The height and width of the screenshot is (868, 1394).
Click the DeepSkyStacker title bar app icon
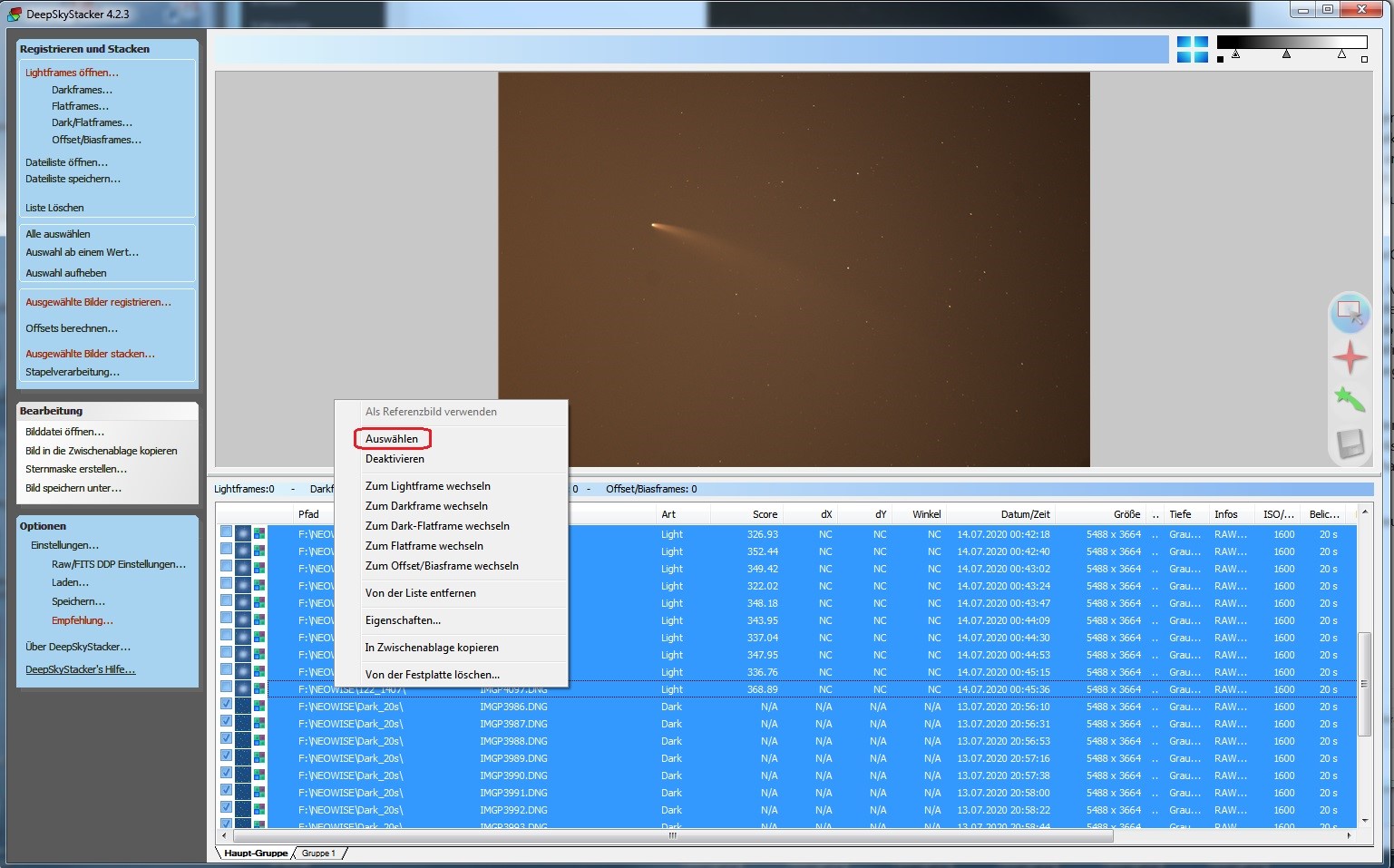tap(14, 14)
